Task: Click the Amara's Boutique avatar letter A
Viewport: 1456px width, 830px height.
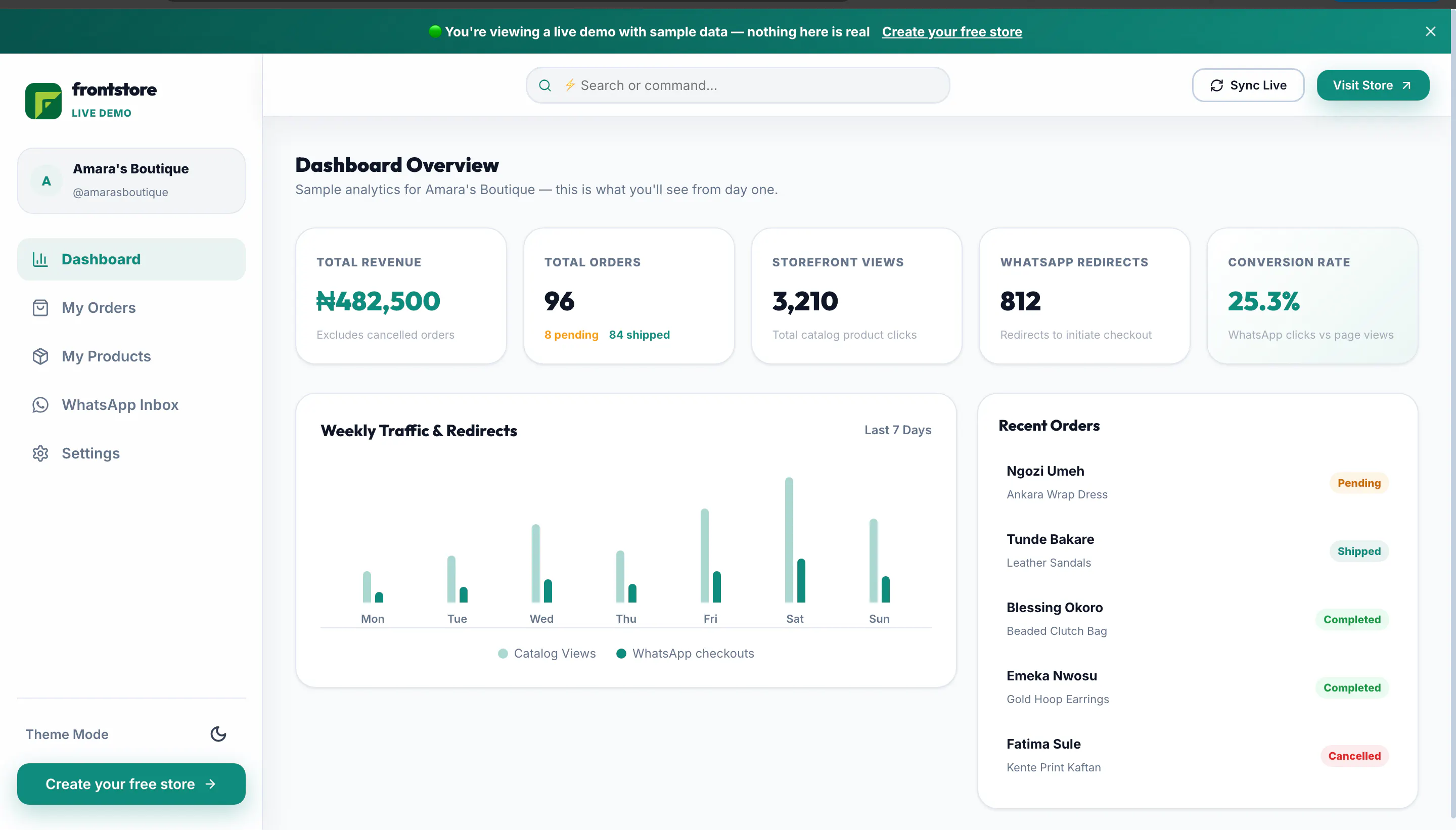Action: click(x=46, y=180)
